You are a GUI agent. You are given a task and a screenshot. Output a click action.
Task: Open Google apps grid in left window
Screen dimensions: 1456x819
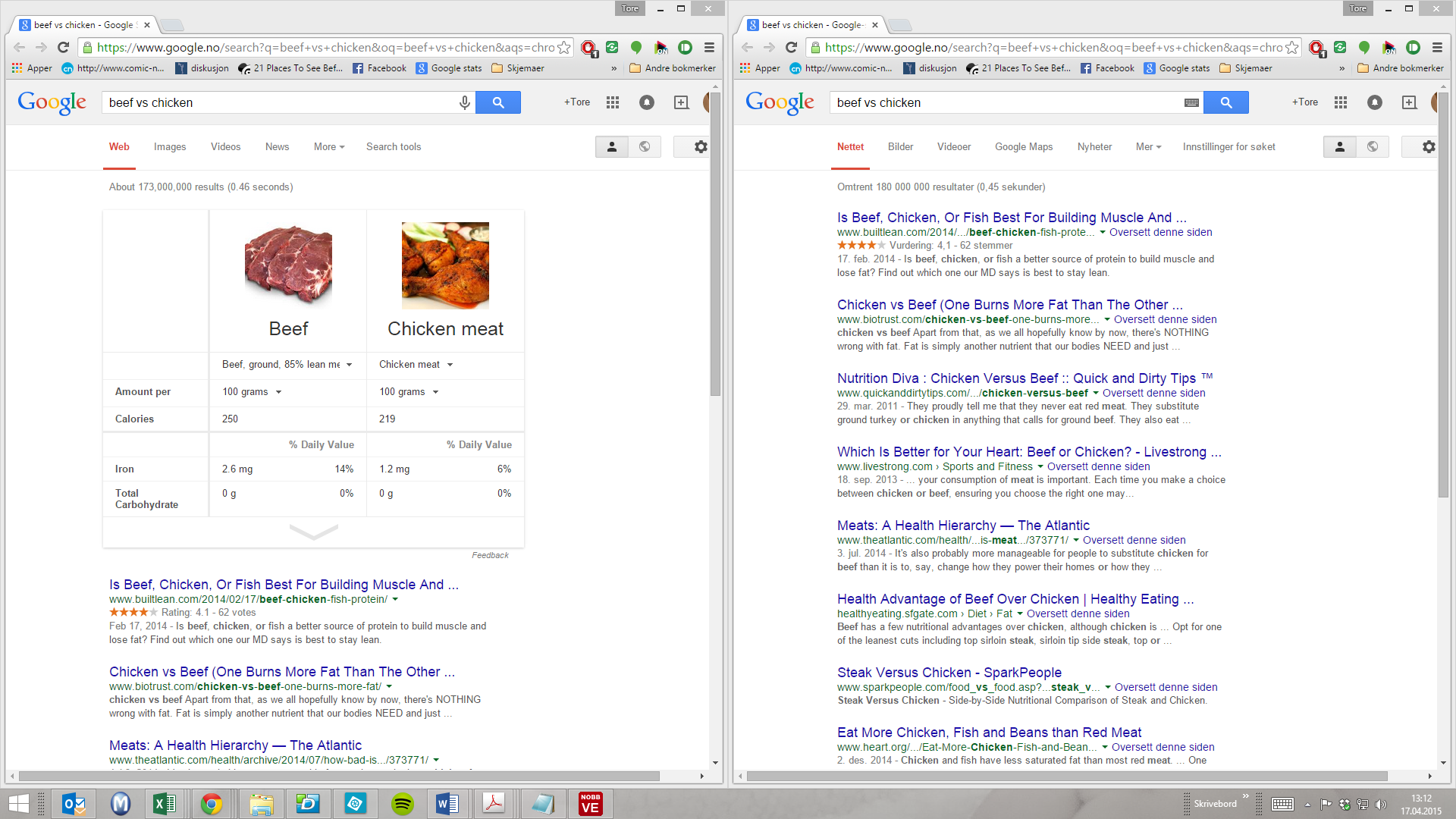click(x=613, y=102)
